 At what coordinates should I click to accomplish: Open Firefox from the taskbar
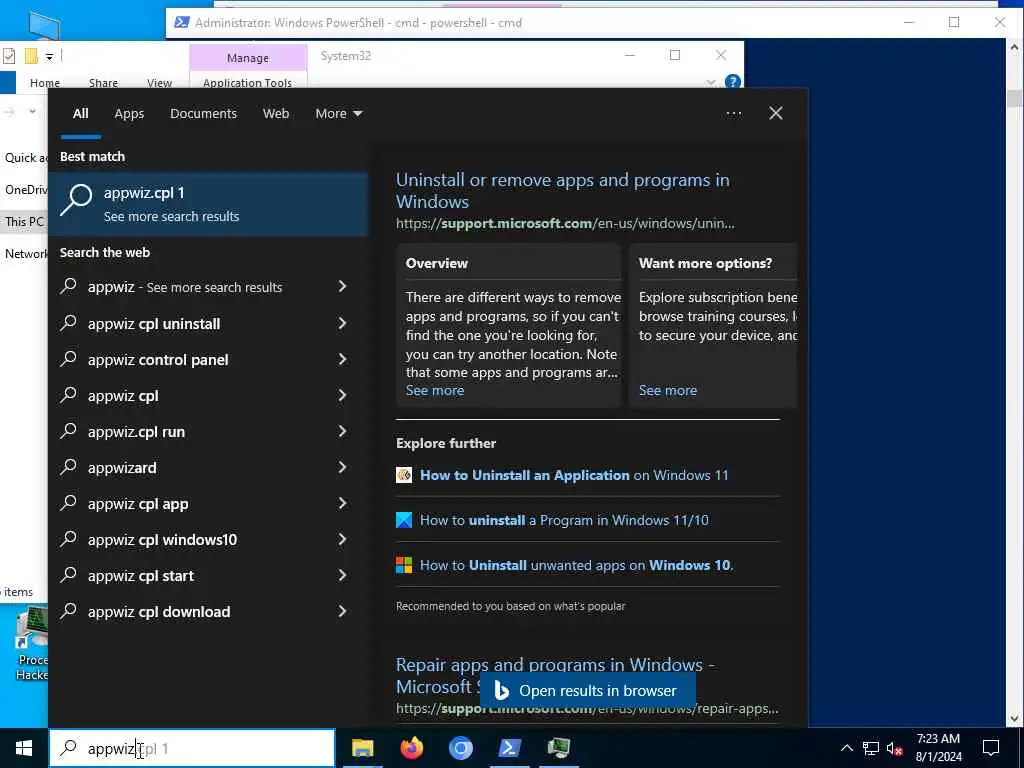pyautogui.click(x=411, y=748)
